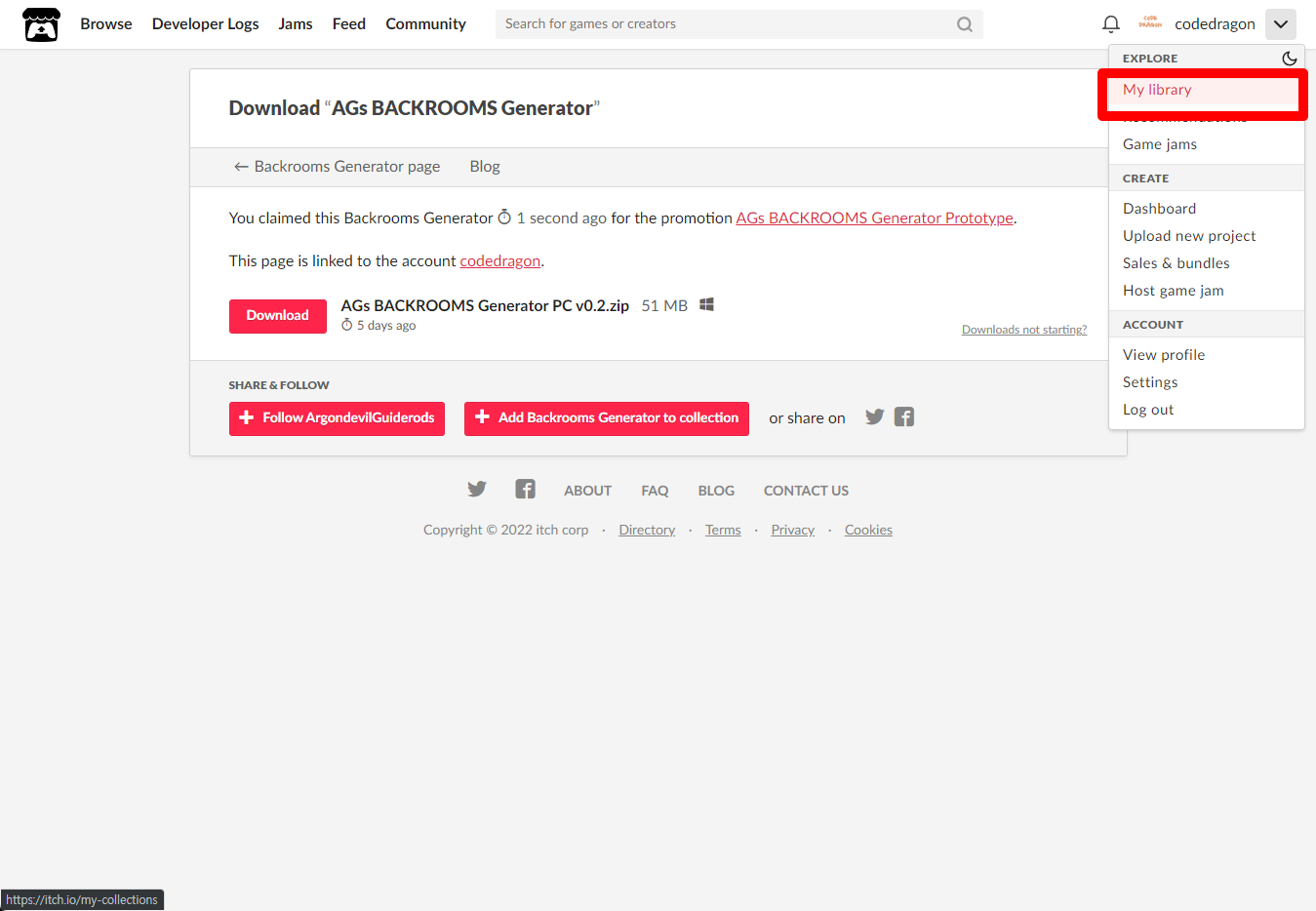The width and height of the screenshot is (1316, 911).
Task: Open the Feed page
Action: (348, 24)
